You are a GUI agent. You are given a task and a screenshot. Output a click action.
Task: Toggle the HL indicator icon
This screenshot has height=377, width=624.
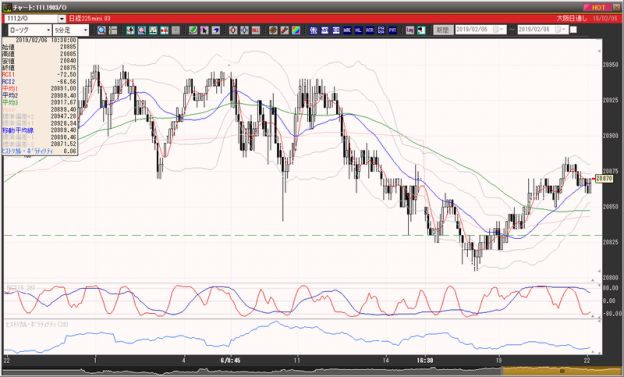point(358,30)
